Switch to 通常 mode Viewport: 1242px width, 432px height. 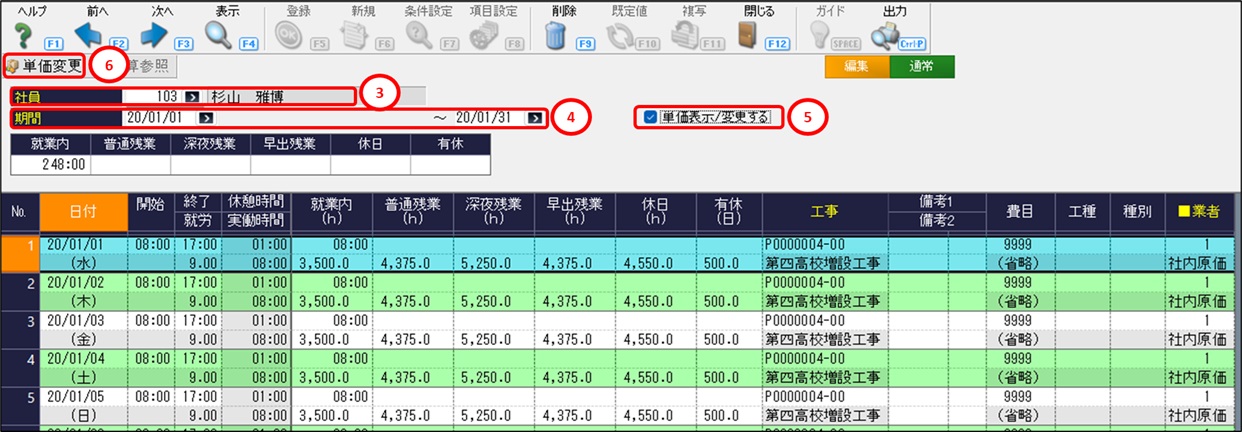pyautogui.click(x=922, y=67)
